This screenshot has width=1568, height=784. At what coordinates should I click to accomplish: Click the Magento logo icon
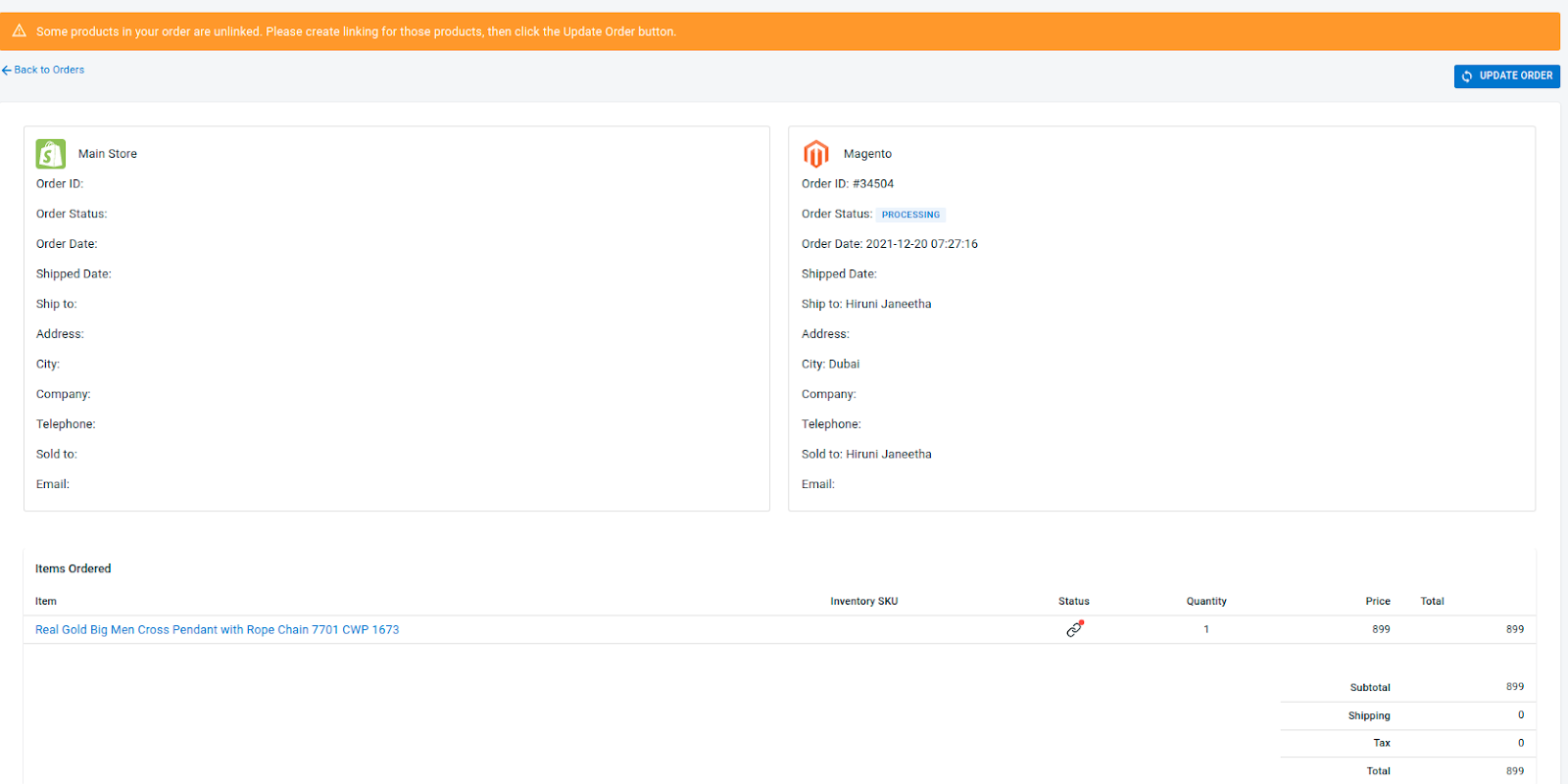point(815,154)
